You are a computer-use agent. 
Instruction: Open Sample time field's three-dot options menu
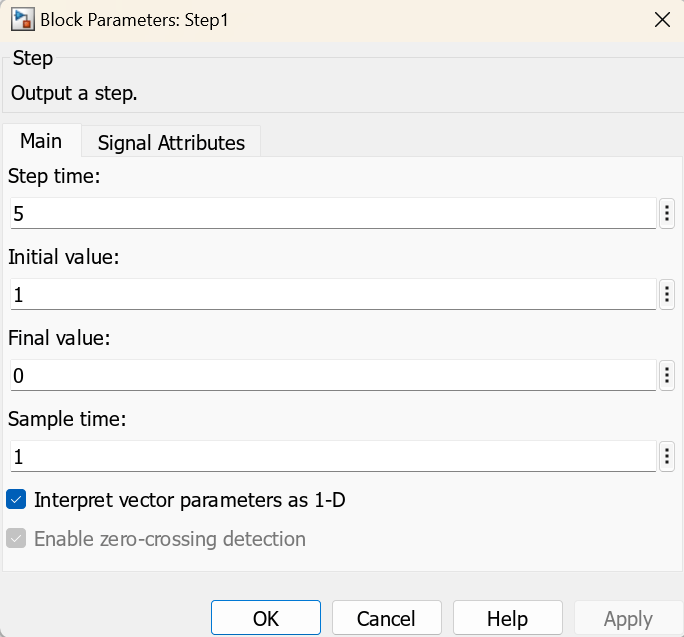point(667,457)
